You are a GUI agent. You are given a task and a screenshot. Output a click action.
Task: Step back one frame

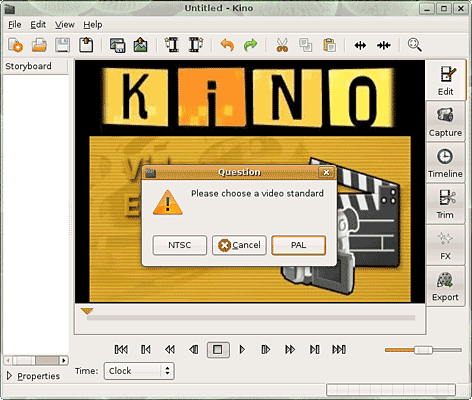coord(194,349)
